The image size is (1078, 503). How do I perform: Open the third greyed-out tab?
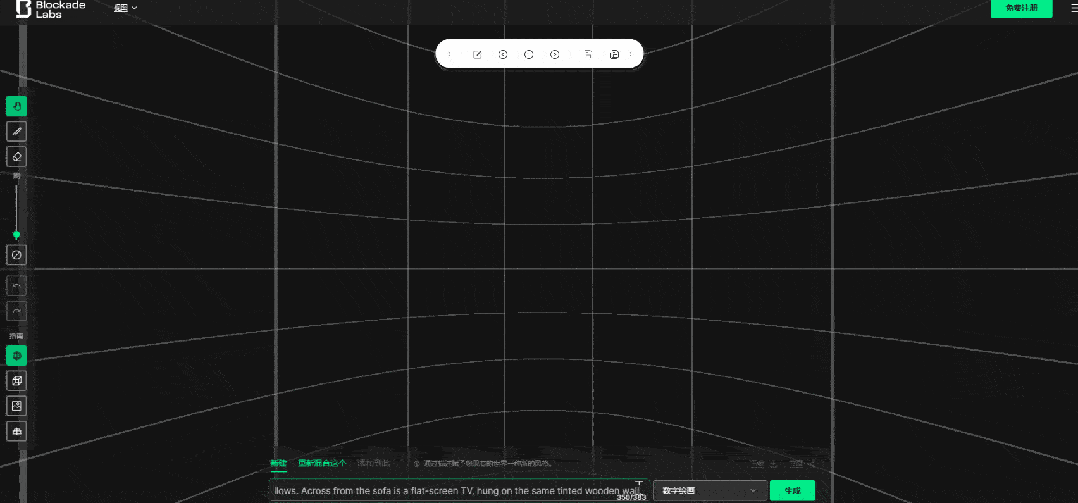click(373, 463)
